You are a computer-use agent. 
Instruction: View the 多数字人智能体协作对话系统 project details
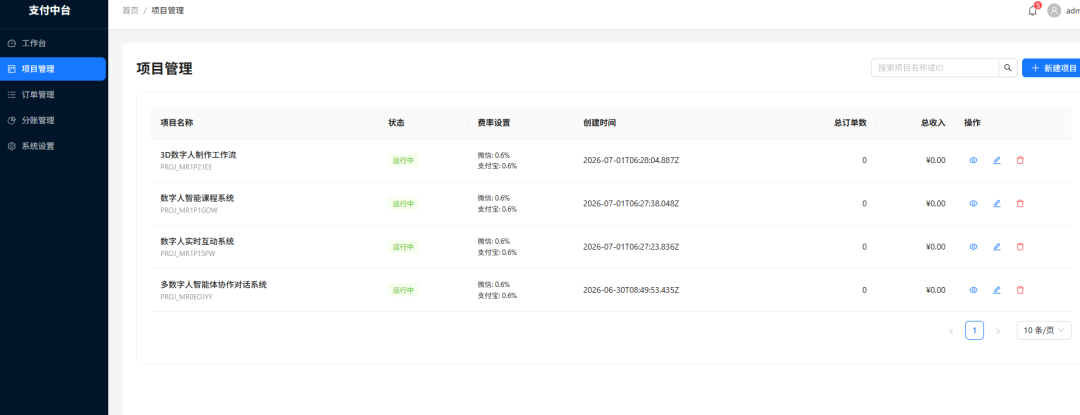pyautogui.click(x=973, y=290)
